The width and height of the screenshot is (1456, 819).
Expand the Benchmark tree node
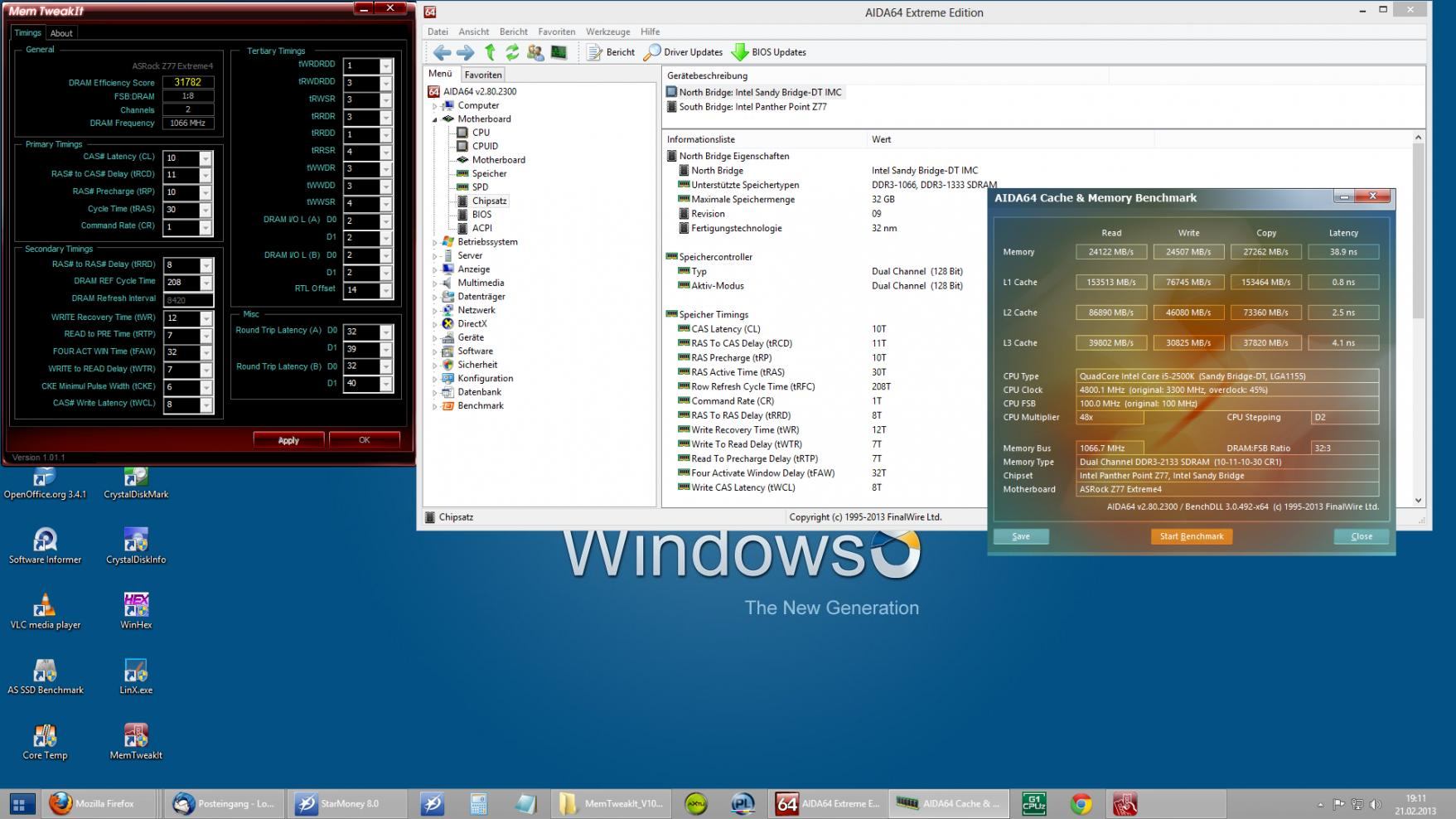coord(434,406)
